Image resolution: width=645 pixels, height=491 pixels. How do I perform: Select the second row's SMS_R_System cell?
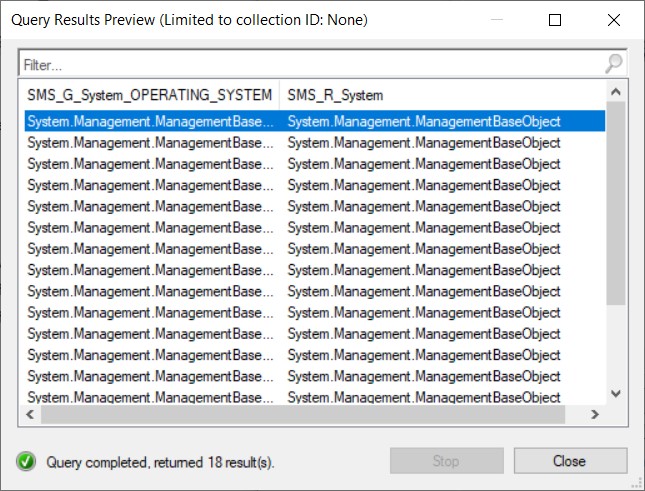[x=424, y=142]
